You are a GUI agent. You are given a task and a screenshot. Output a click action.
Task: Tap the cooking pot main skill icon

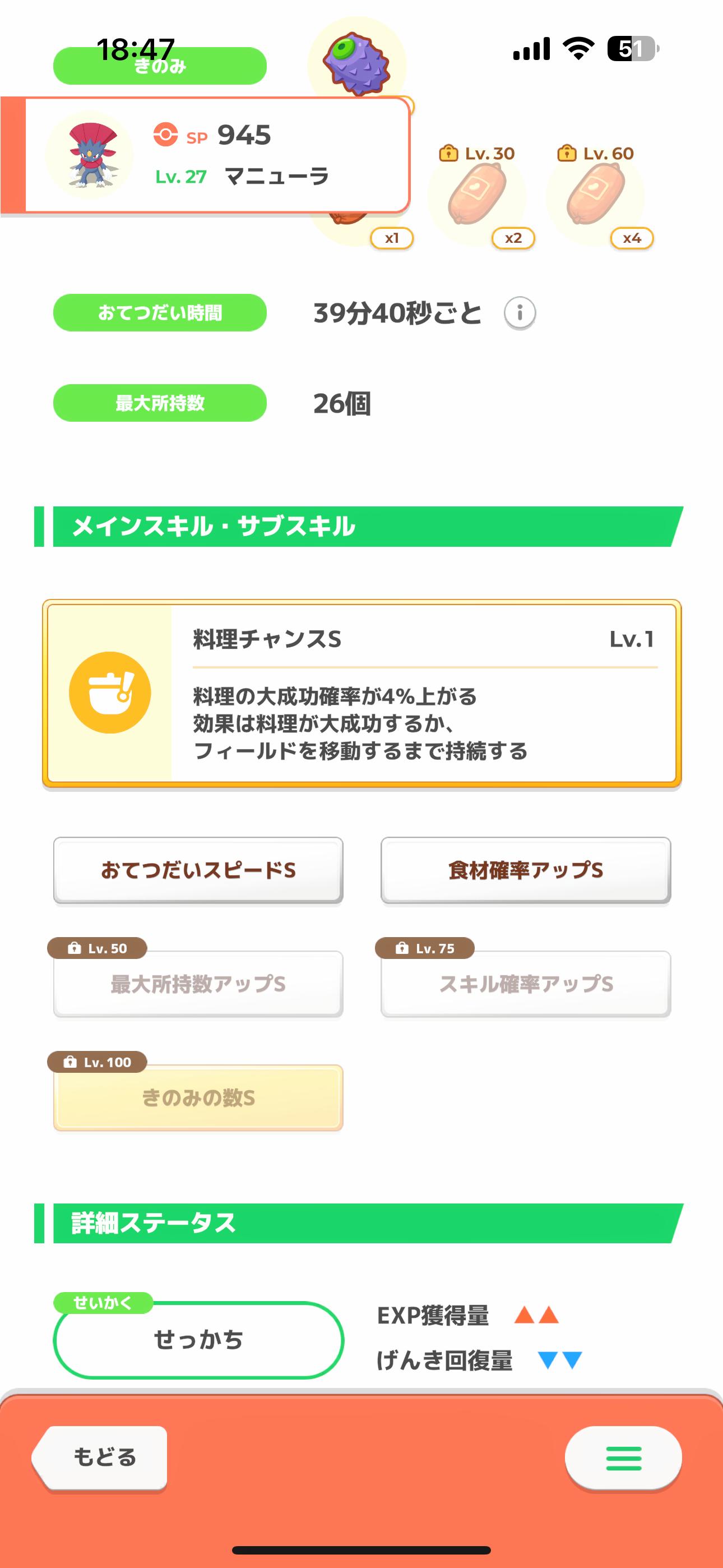[110, 693]
